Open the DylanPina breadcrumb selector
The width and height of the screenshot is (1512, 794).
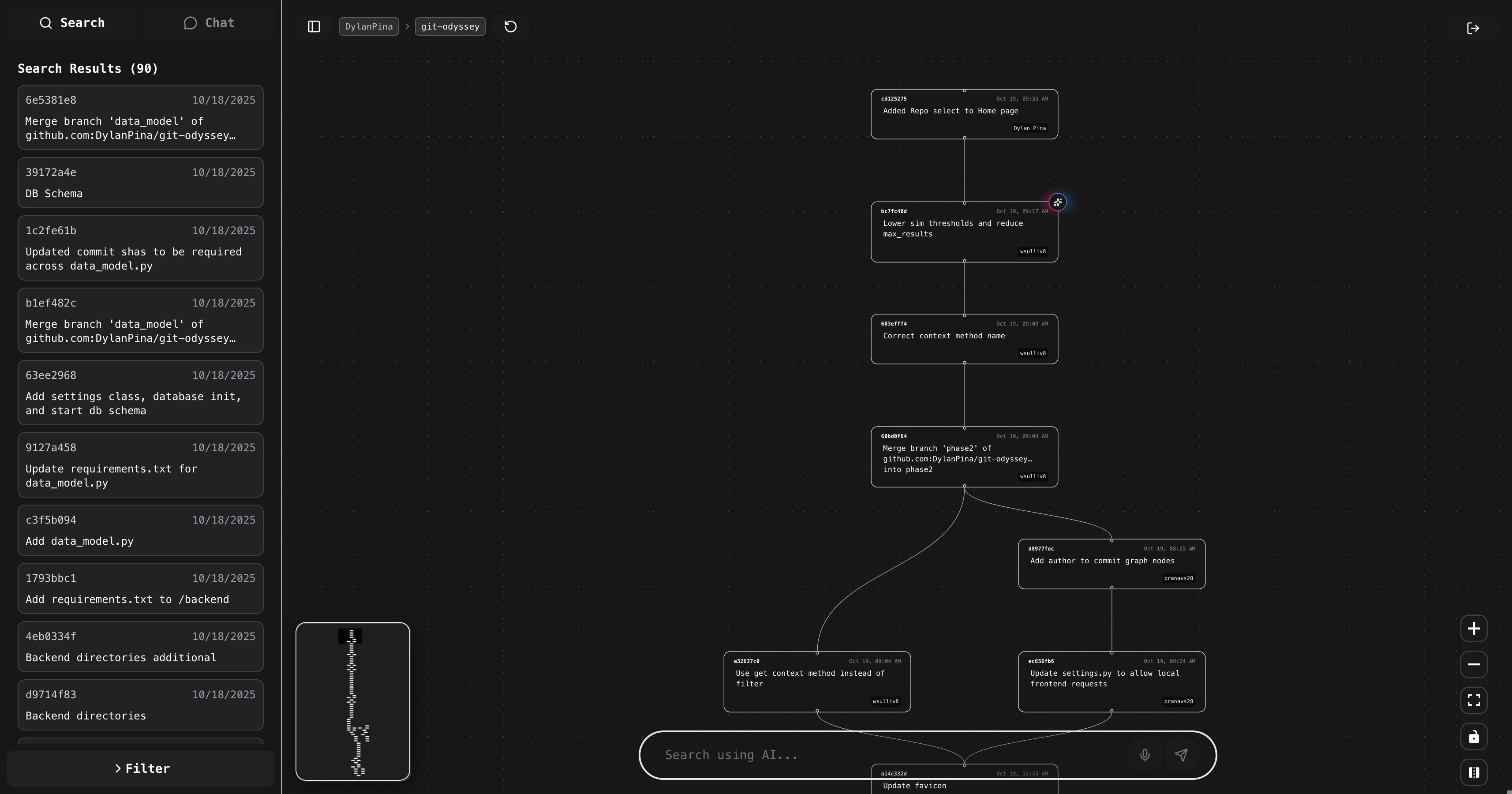pos(369,26)
